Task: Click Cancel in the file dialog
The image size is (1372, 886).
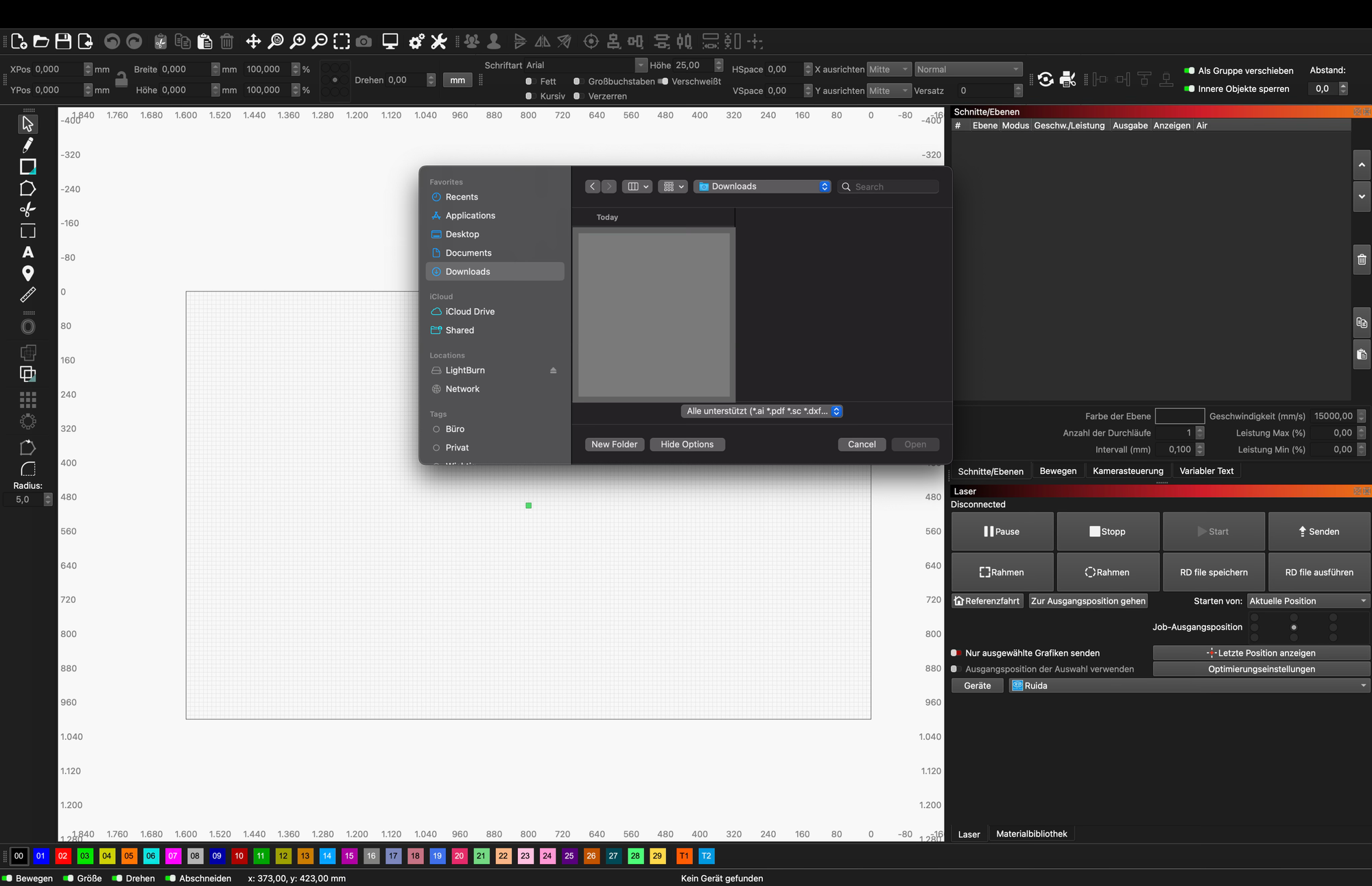Action: (x=862, y=444)
